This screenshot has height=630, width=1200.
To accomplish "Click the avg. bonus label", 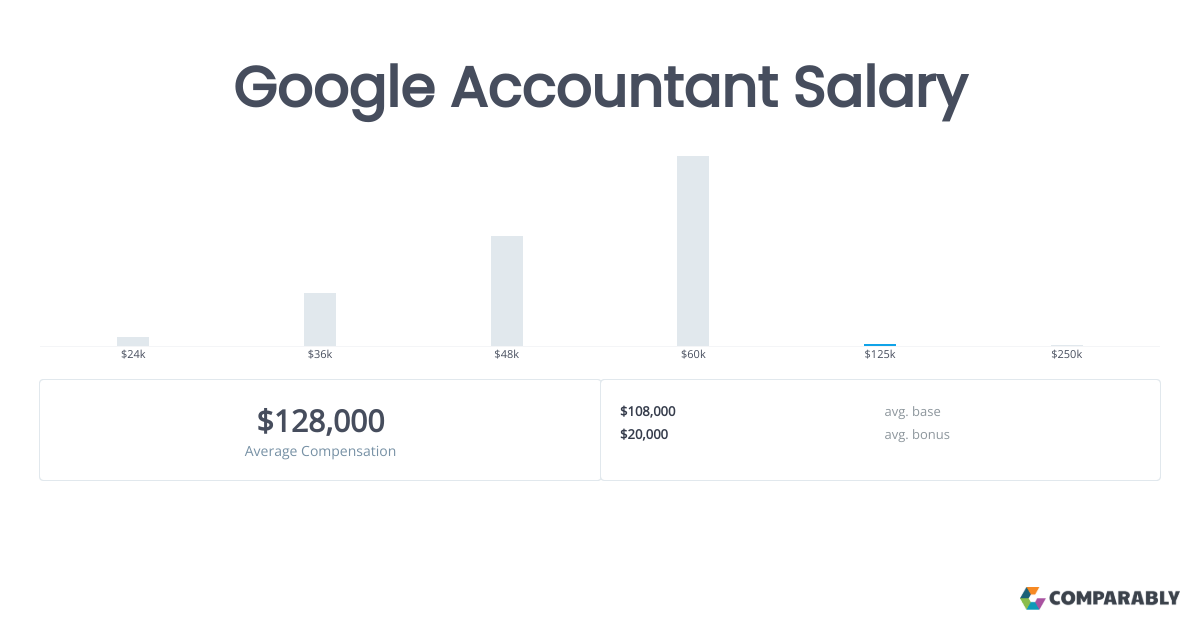I will click(917, 434).
